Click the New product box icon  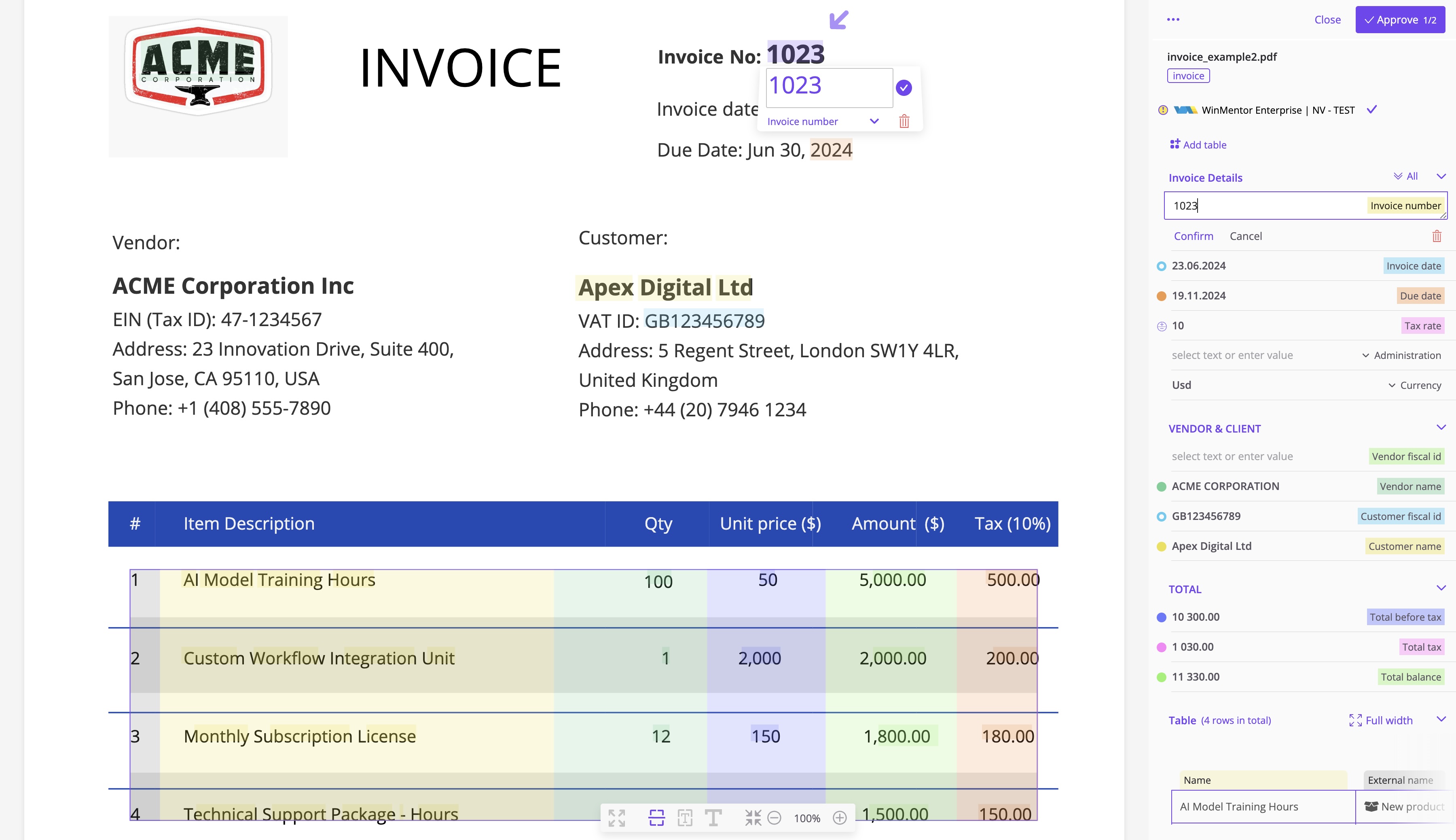pyautogui.click(x=1371, y=806)
